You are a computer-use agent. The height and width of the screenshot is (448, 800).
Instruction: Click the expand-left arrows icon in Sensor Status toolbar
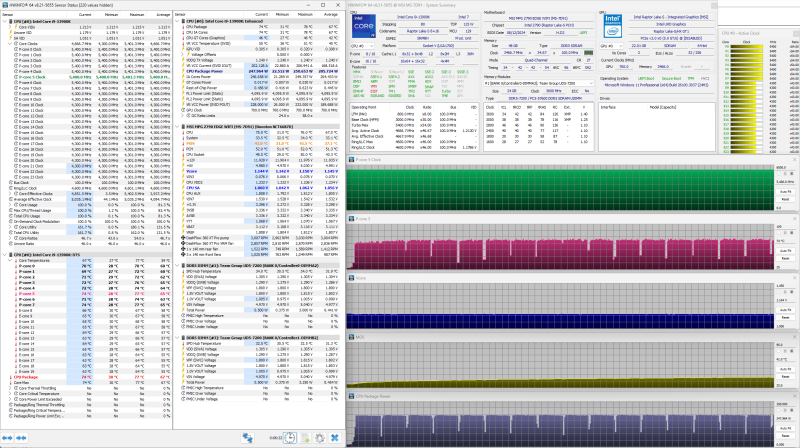click(x=7, y=438)
